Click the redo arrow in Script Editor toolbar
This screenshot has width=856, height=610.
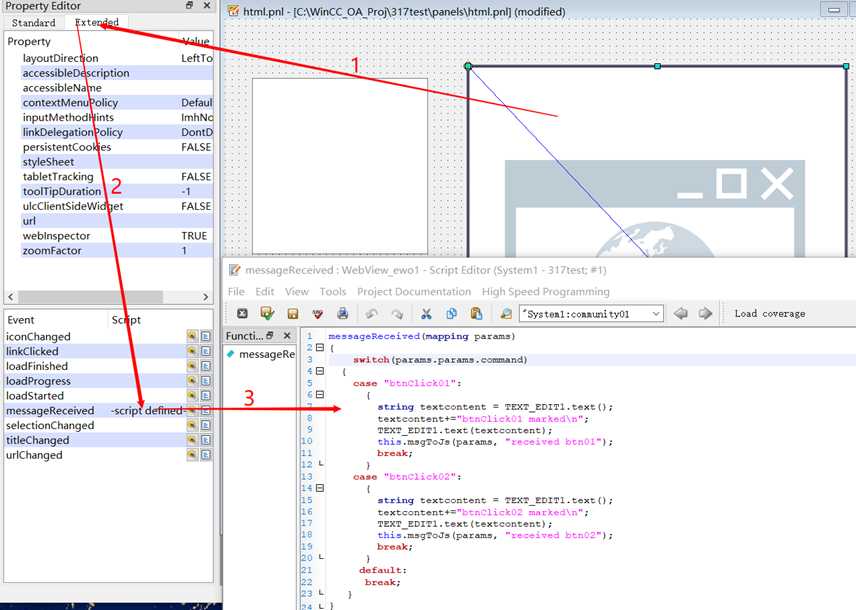pyautogui.click(x=397, y=313)
